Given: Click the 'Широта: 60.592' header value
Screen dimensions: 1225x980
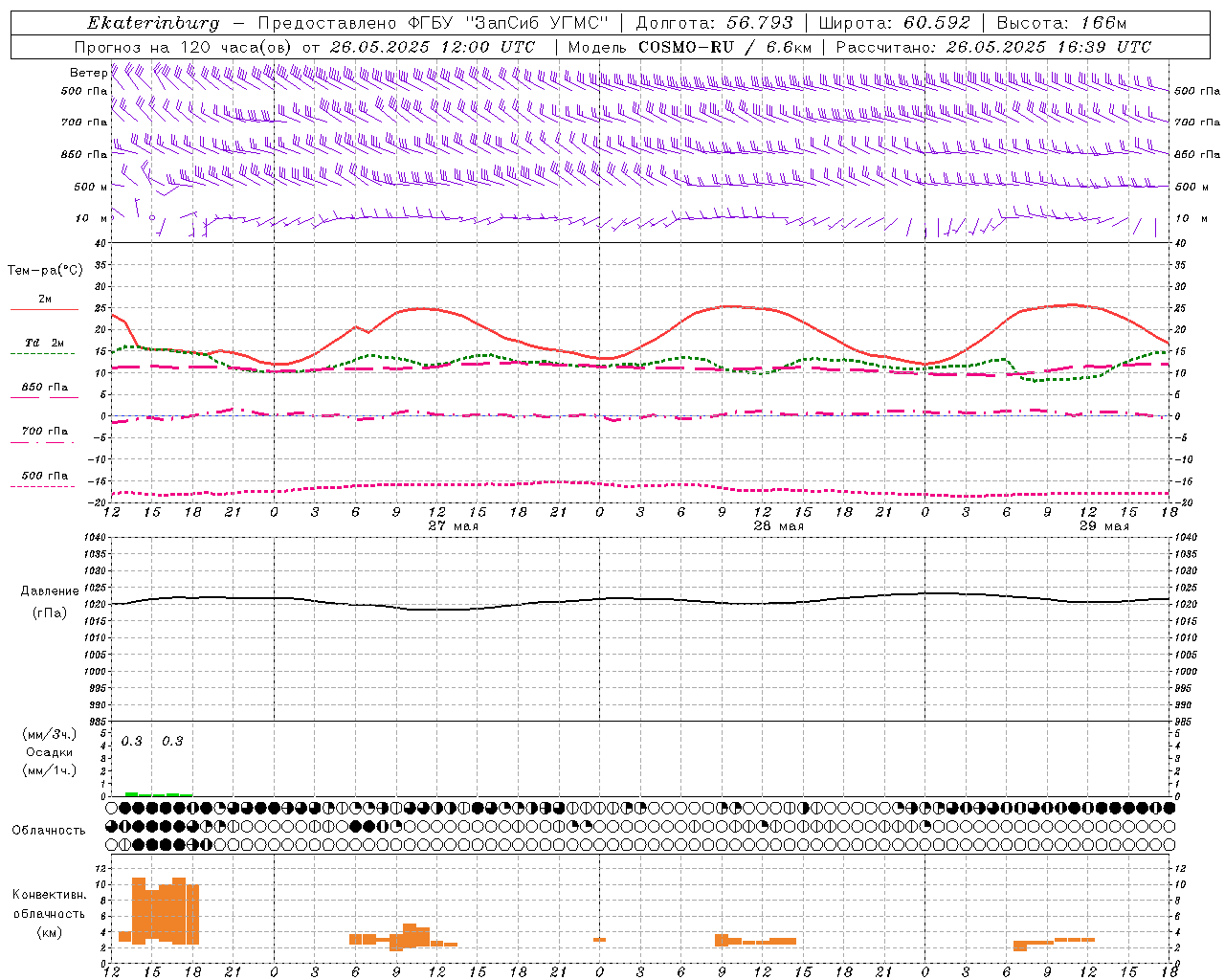Looking at the screenshot, I should 894,23.
